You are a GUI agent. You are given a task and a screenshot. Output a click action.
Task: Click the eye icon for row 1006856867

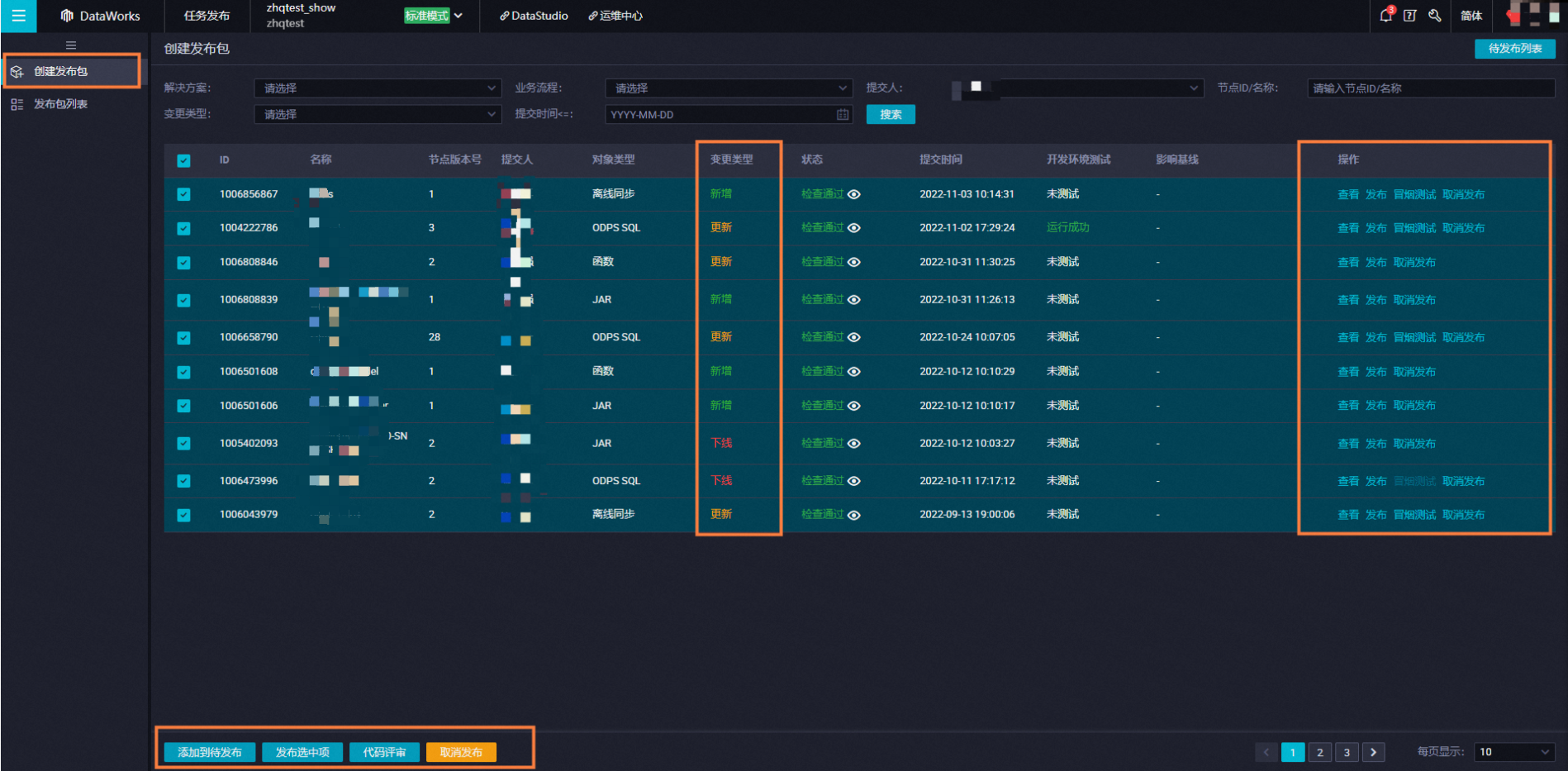pyautogui.click(x=854, y=194)
